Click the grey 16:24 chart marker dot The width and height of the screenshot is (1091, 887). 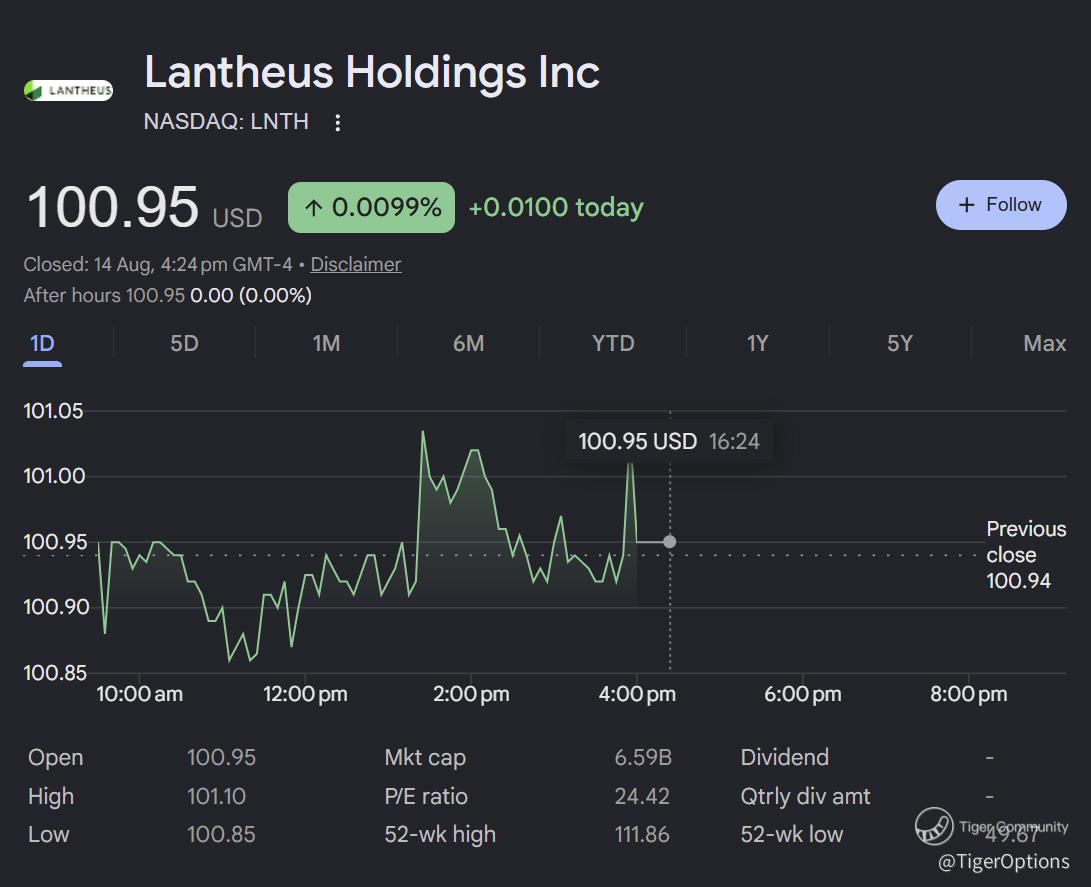pyautogui.click(x=669, y=541)
